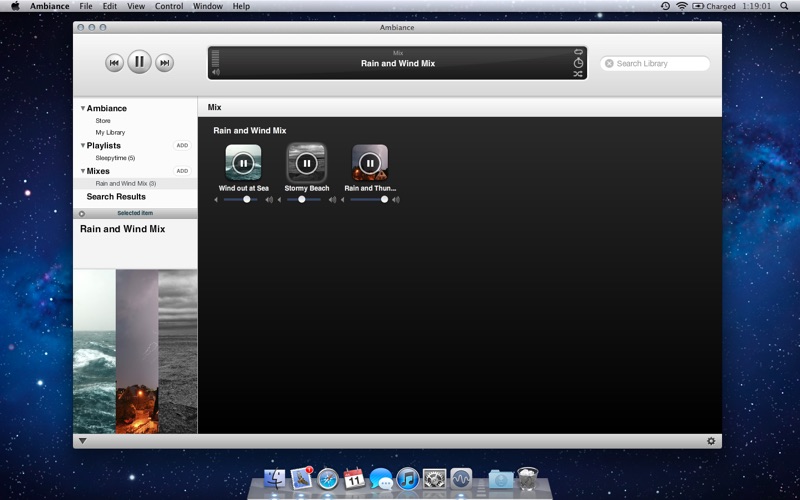
Task: Adjust the Stormy Beach volume slider
Action: pyautogui.click(x=302, y=199)
